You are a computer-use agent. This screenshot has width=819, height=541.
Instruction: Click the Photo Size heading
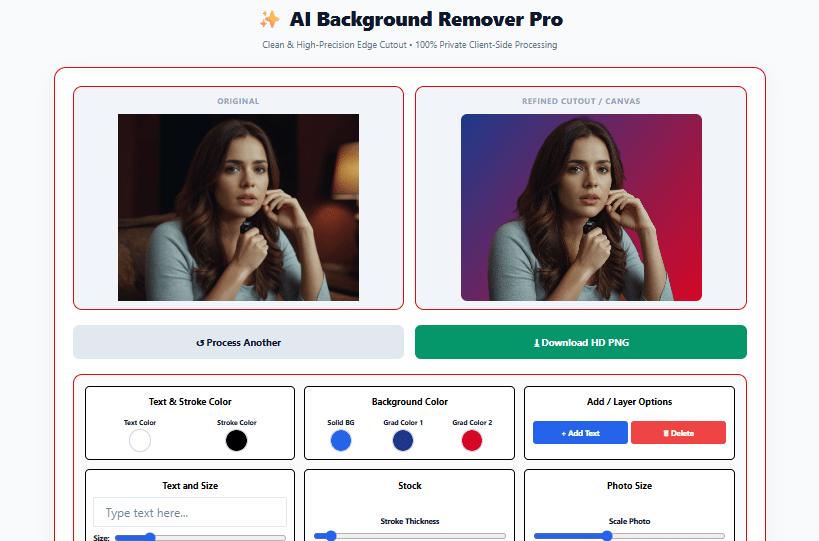(629, 486)
